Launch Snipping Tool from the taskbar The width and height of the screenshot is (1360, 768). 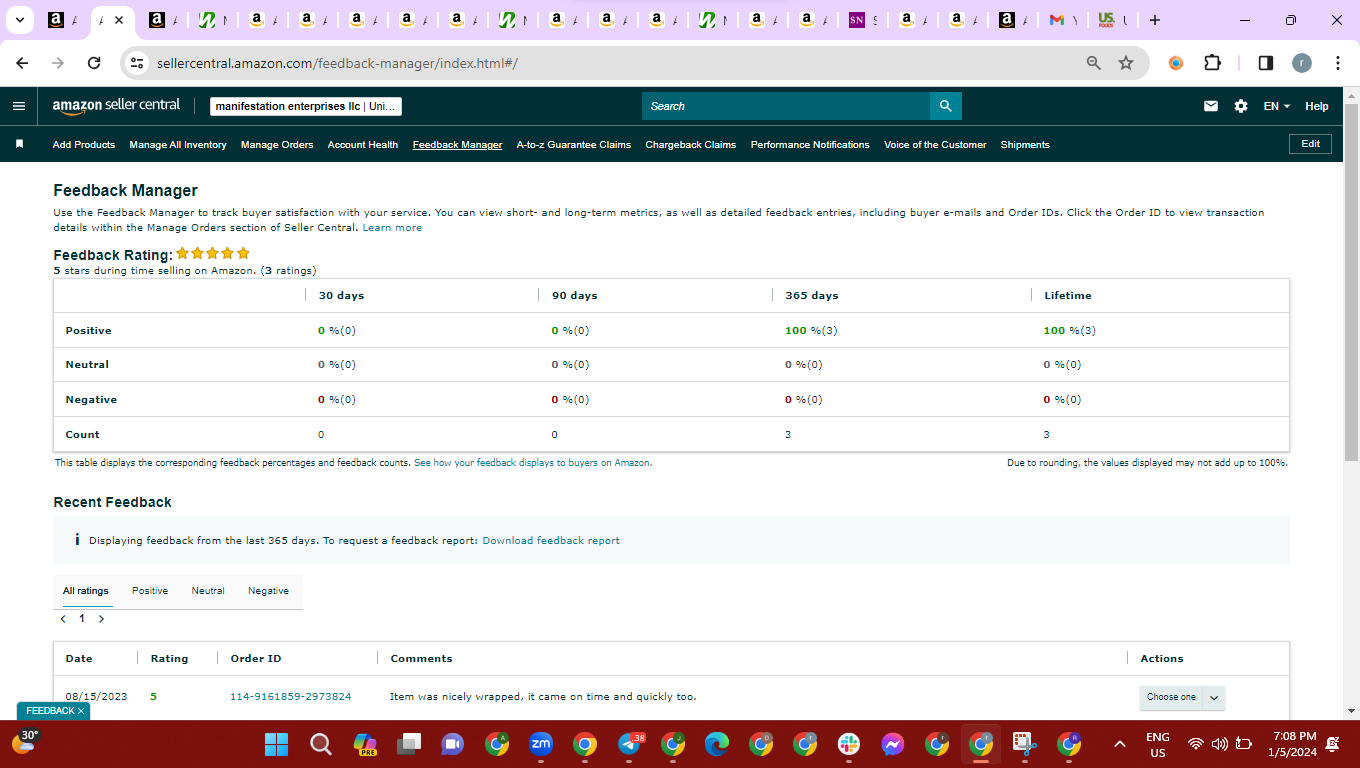point(1023,744)
